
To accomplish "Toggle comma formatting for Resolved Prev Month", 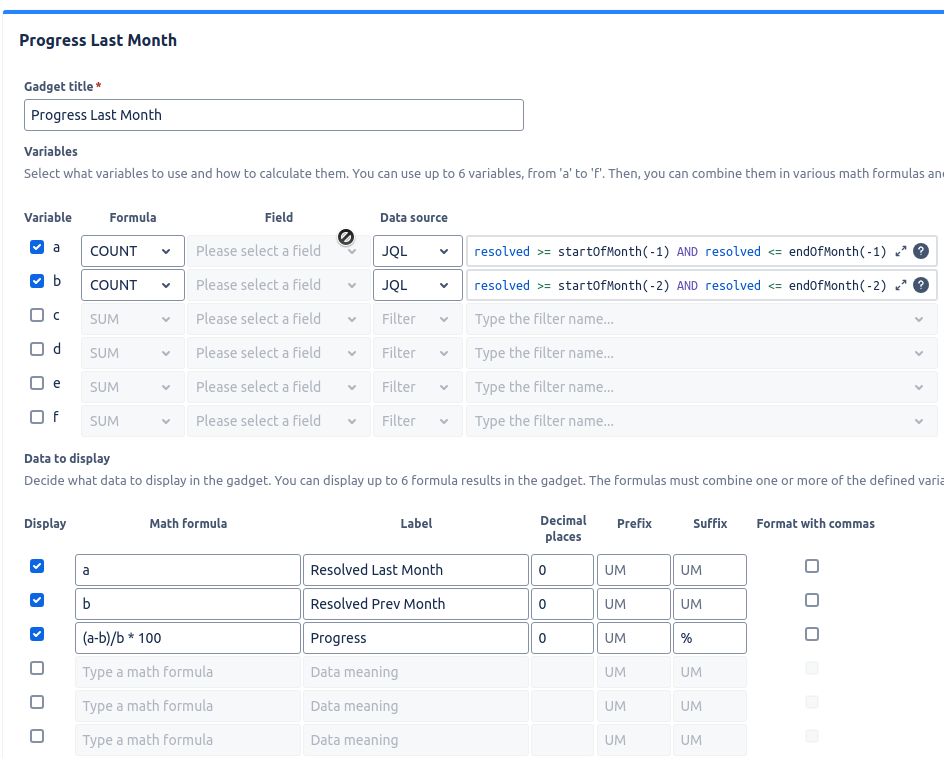I will [812, 600].
